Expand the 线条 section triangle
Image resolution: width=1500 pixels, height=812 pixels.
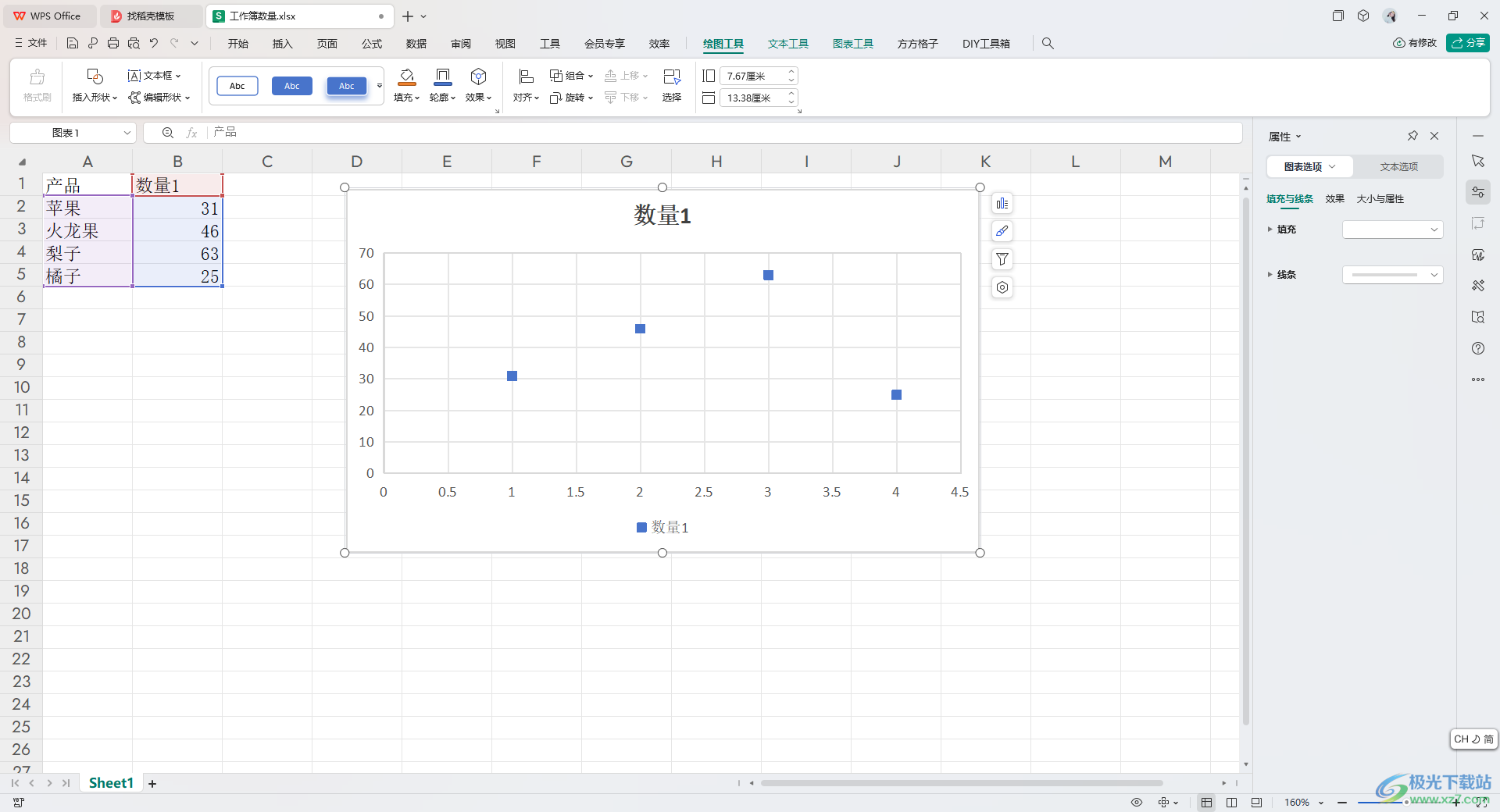point(1270,275)
